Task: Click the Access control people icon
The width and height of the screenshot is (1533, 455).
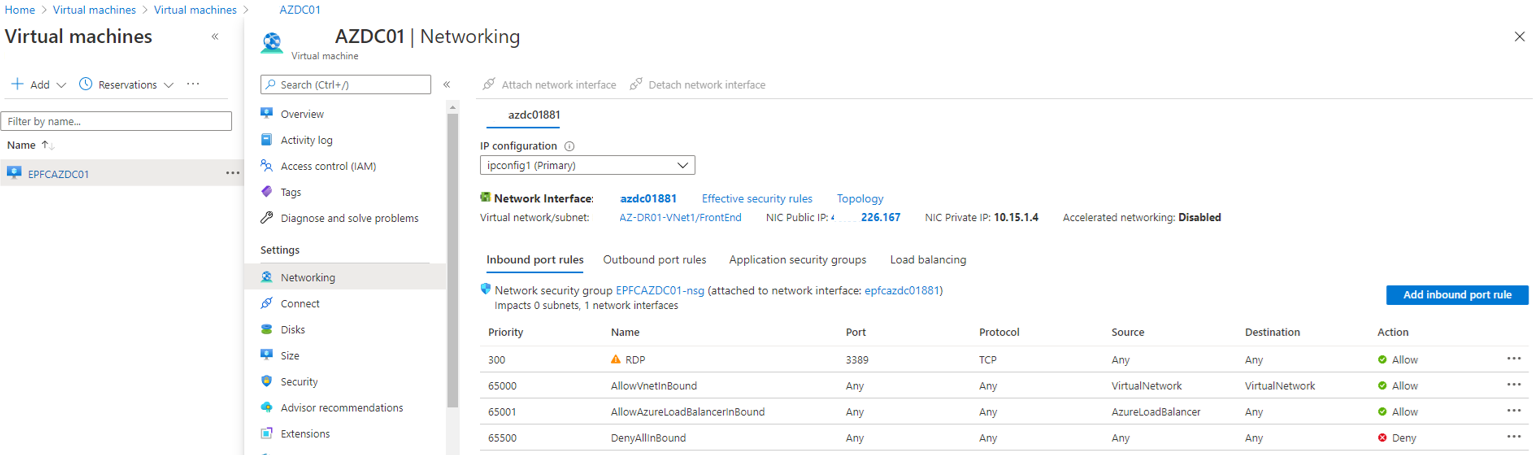Action: [266, 166]
